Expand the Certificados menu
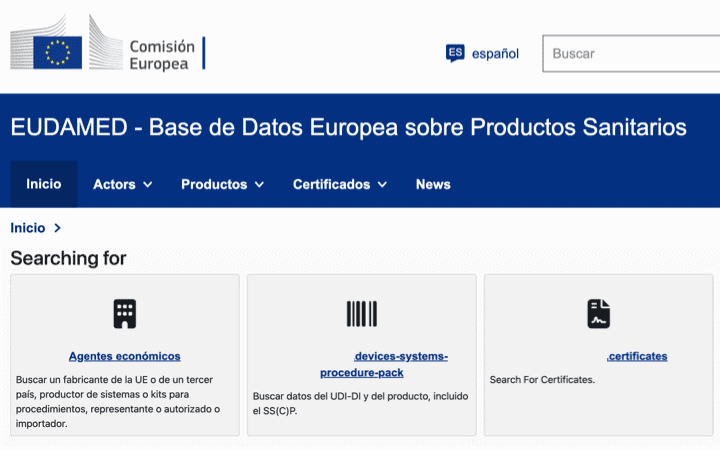The width and height of the screenshot is (720, 450). point(340,184)
